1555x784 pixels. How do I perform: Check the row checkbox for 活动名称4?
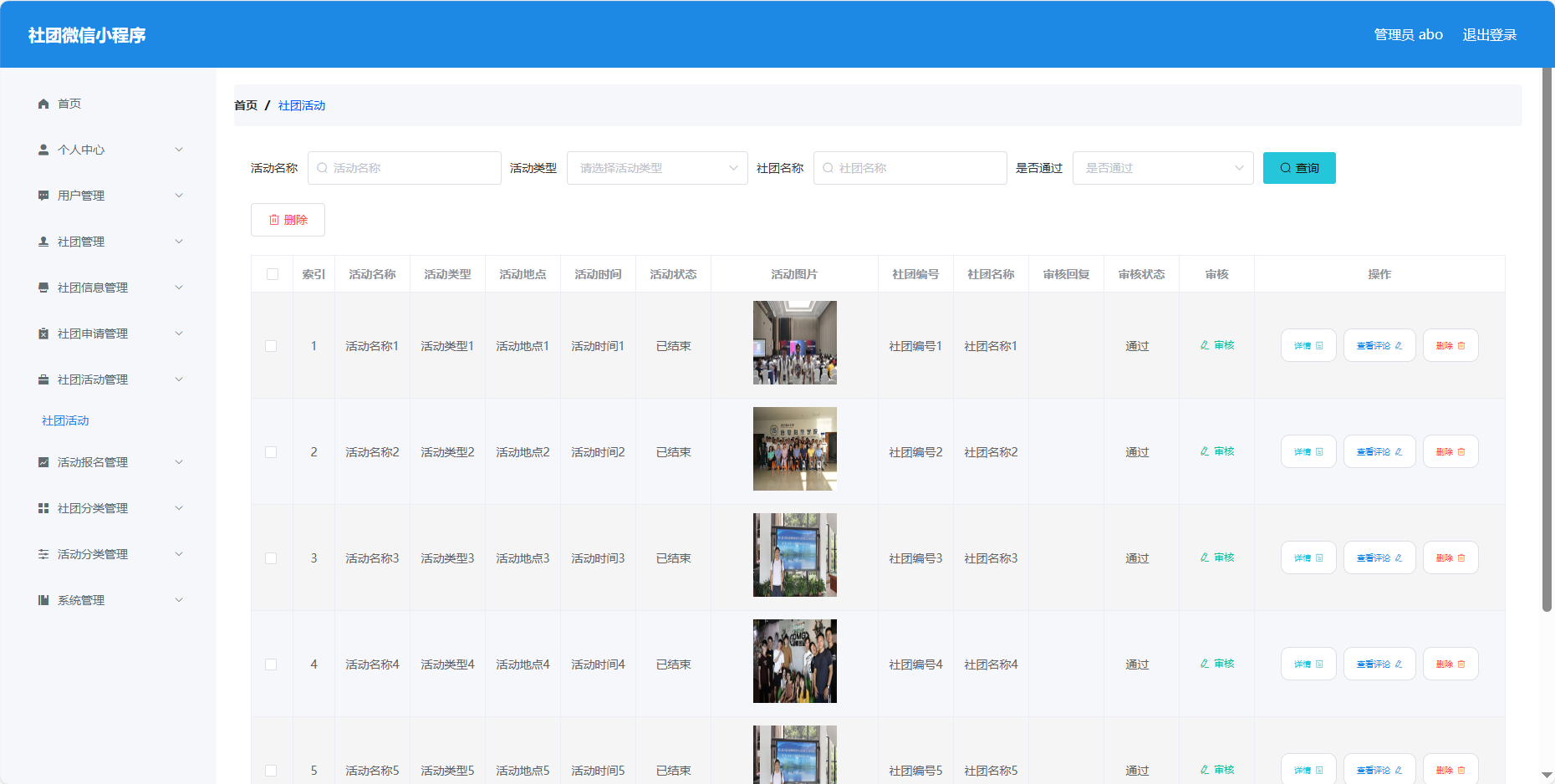click(271, 664)
